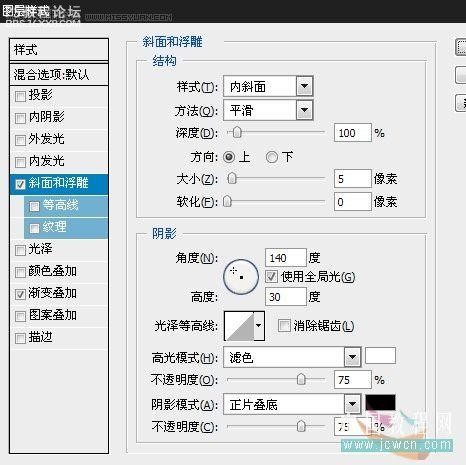Click the angle dial circle control

[x=241, y=276]
